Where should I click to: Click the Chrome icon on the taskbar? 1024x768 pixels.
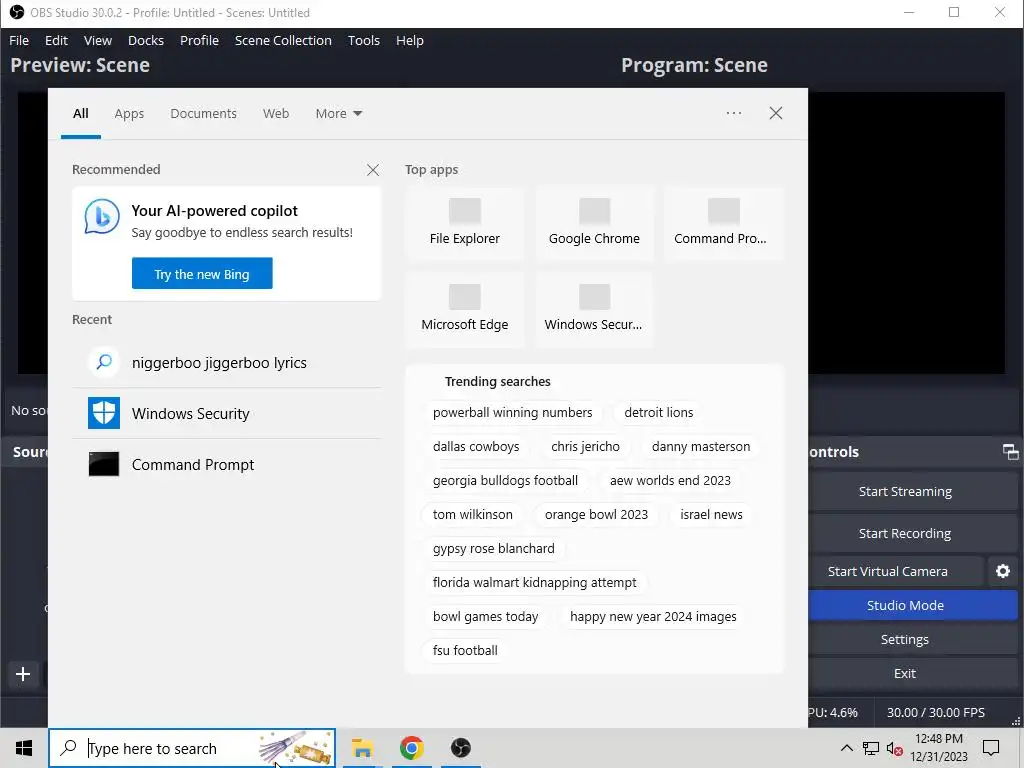pos(411,748)
